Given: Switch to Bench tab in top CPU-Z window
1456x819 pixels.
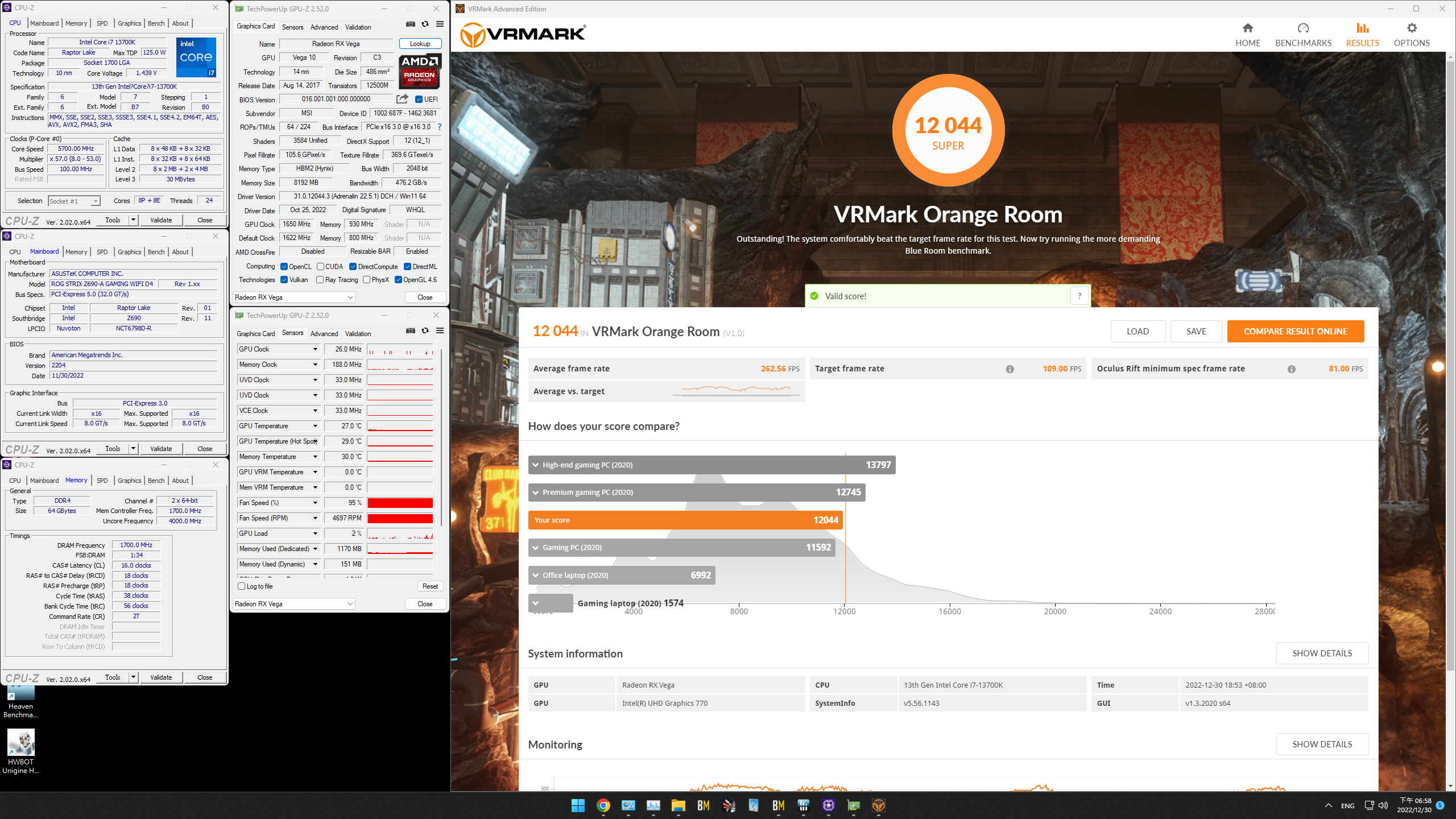Looking at the screenshot, I should [x=156, y=23].
